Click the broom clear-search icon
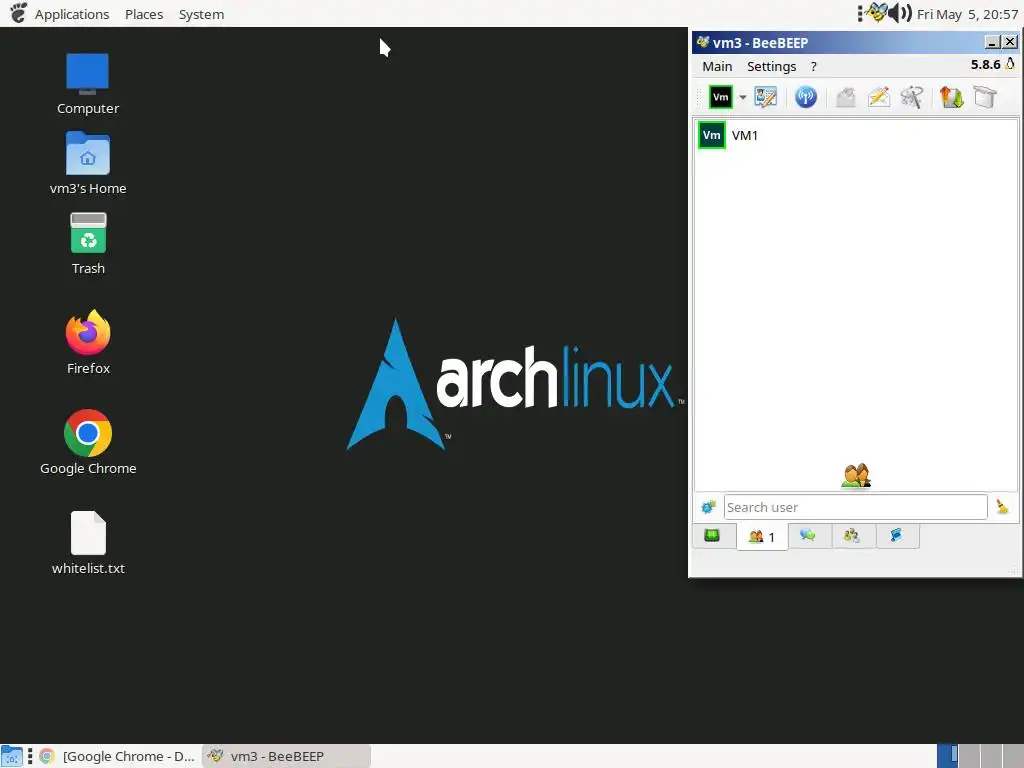Screen dimensions: 1024x768 [1002, 507]
